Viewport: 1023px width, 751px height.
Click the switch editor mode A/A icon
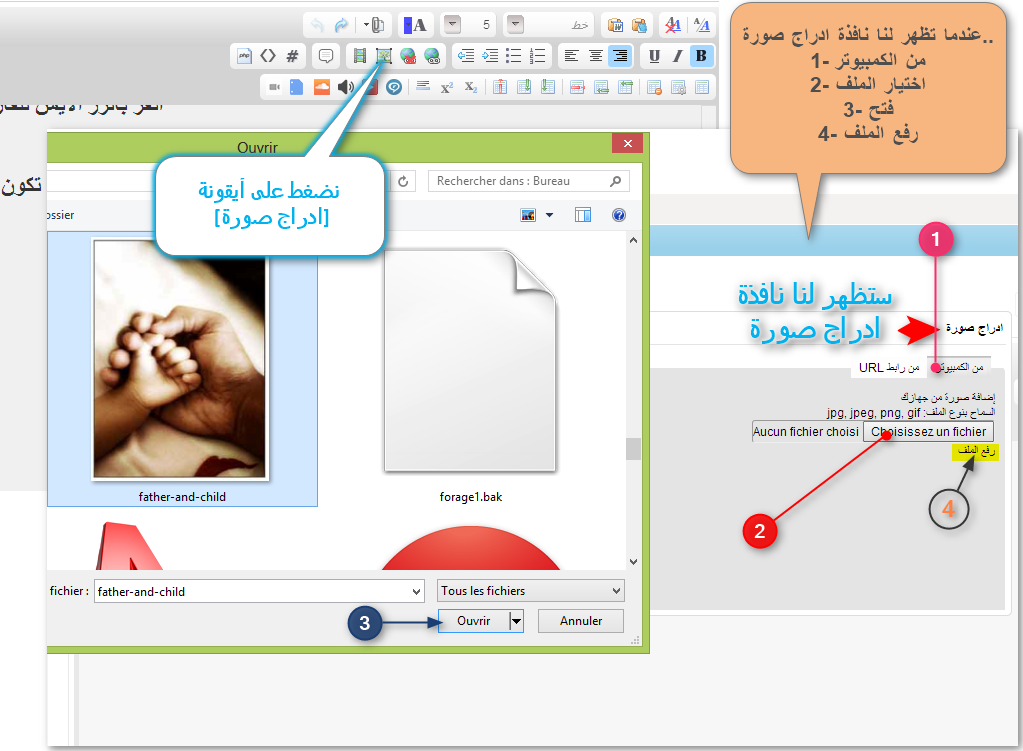701,25
